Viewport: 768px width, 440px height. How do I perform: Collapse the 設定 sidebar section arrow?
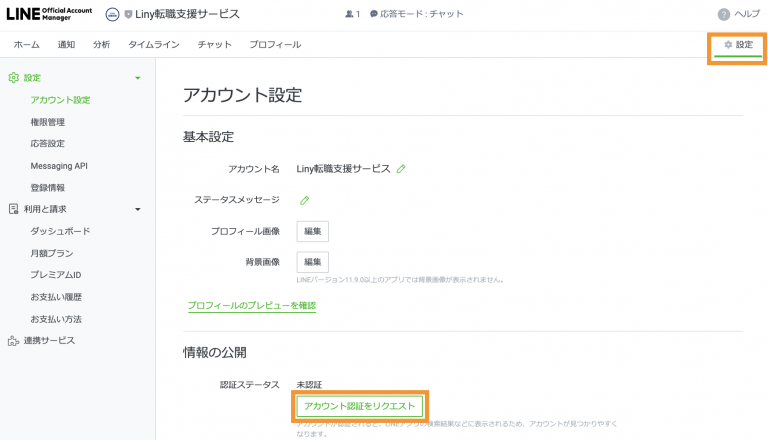138,78
